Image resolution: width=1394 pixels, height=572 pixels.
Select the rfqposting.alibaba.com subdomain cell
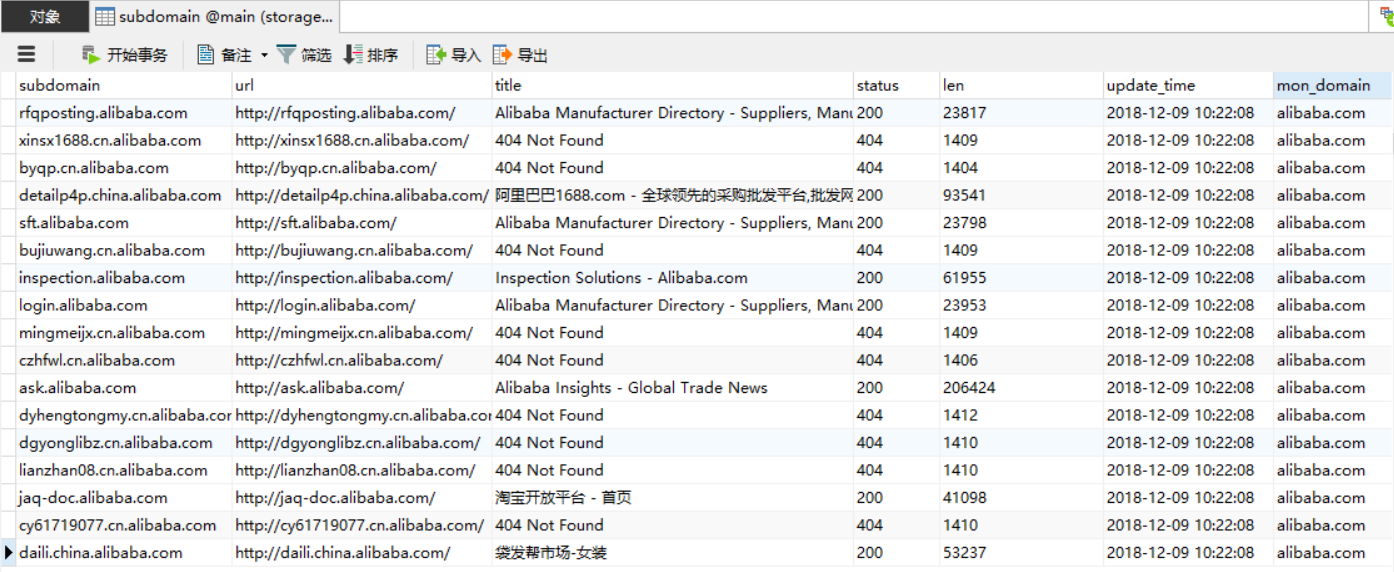(103, 113)
